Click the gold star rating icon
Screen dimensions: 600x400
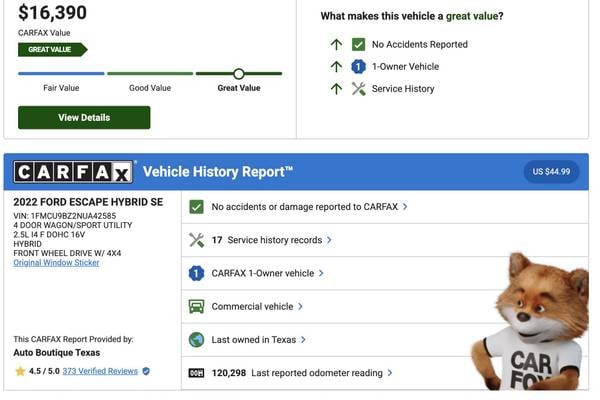(x=20, y=371)
